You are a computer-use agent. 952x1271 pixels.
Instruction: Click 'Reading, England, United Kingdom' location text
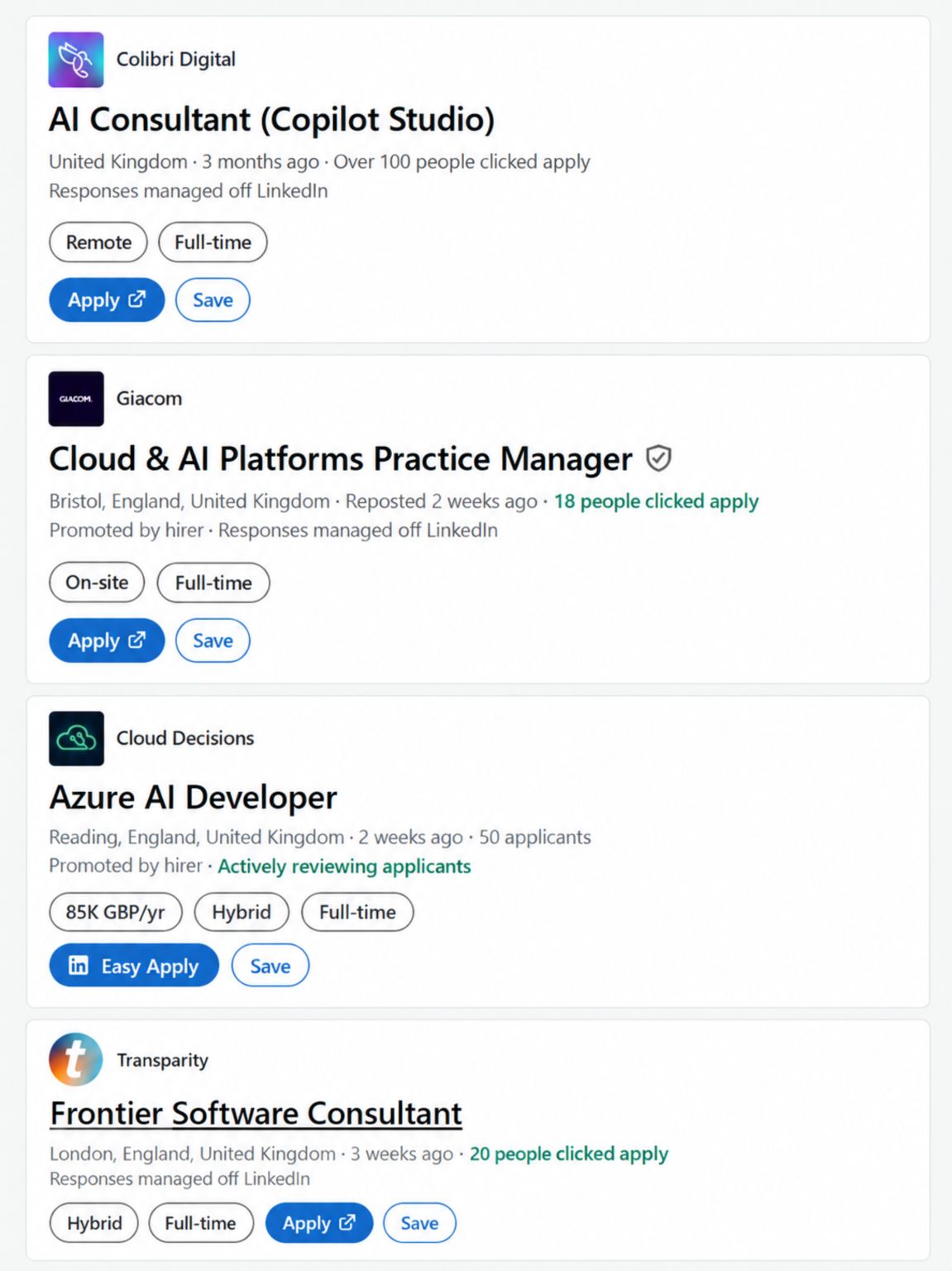[197, 837]
